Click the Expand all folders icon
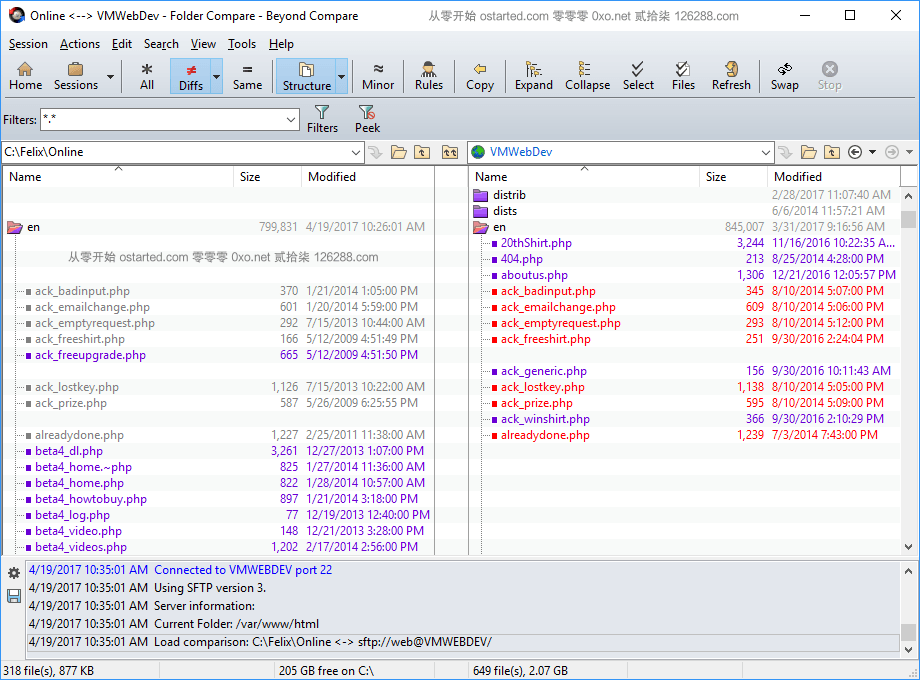This screenshot has width=920, height=680. (x=533, y=76)
